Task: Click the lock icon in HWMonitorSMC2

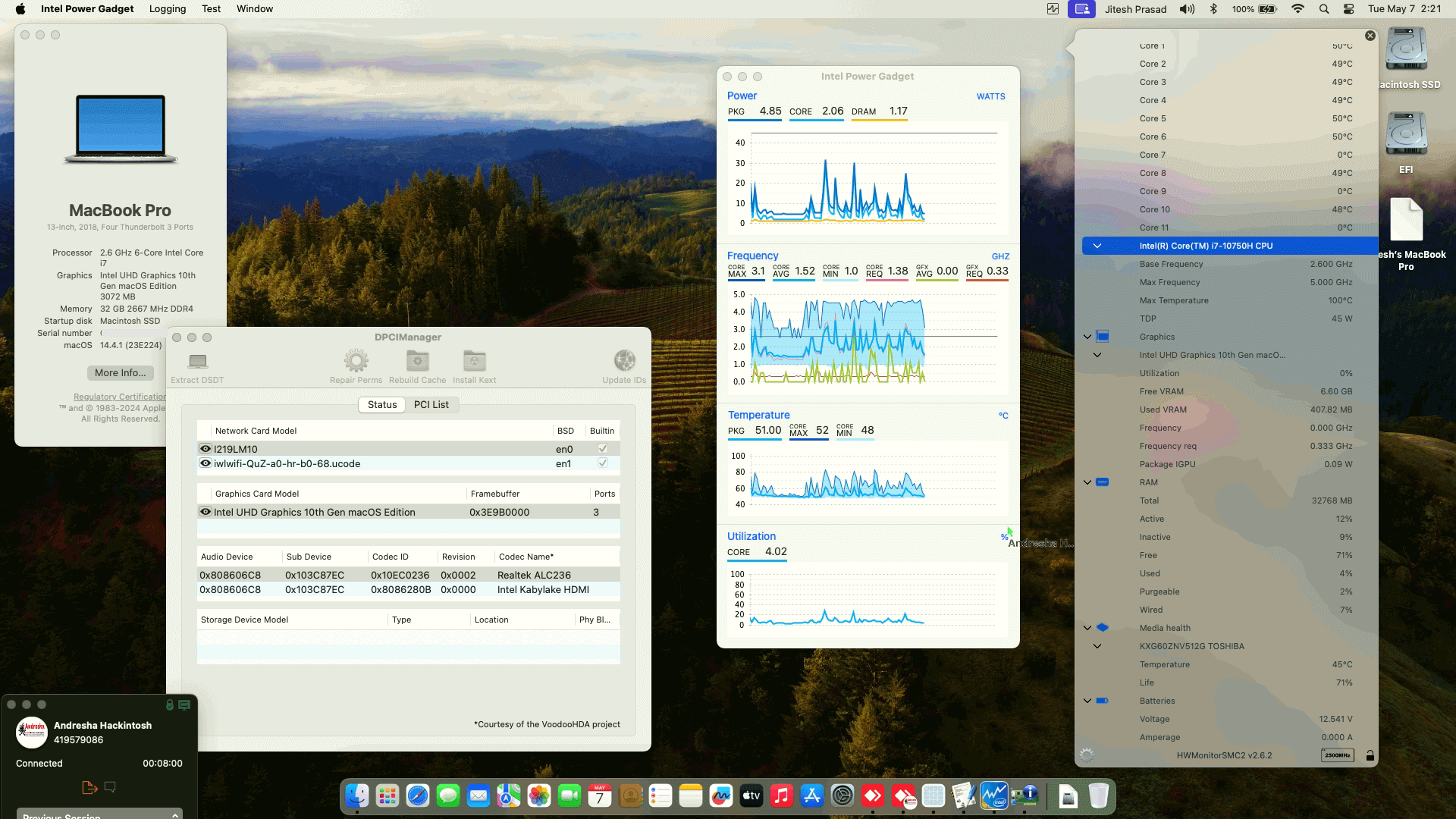Action: coord(1369,755)
